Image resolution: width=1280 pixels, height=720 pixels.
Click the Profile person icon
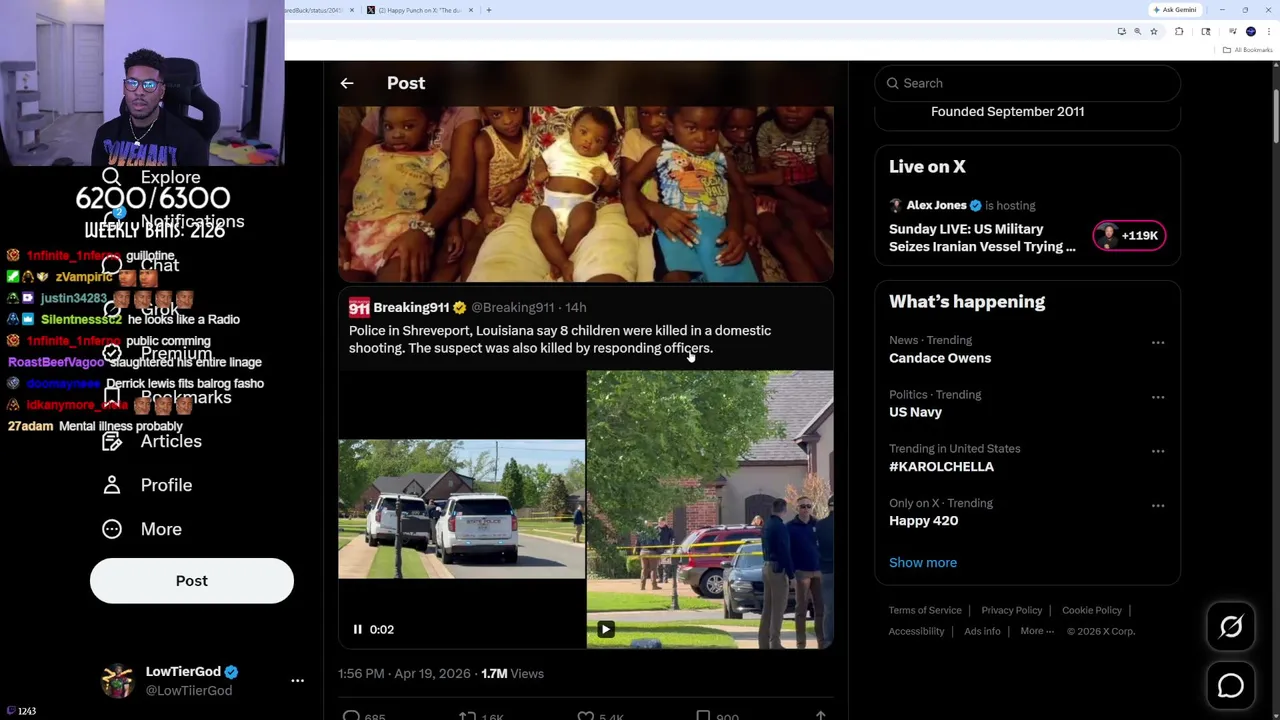pos(112,485)
